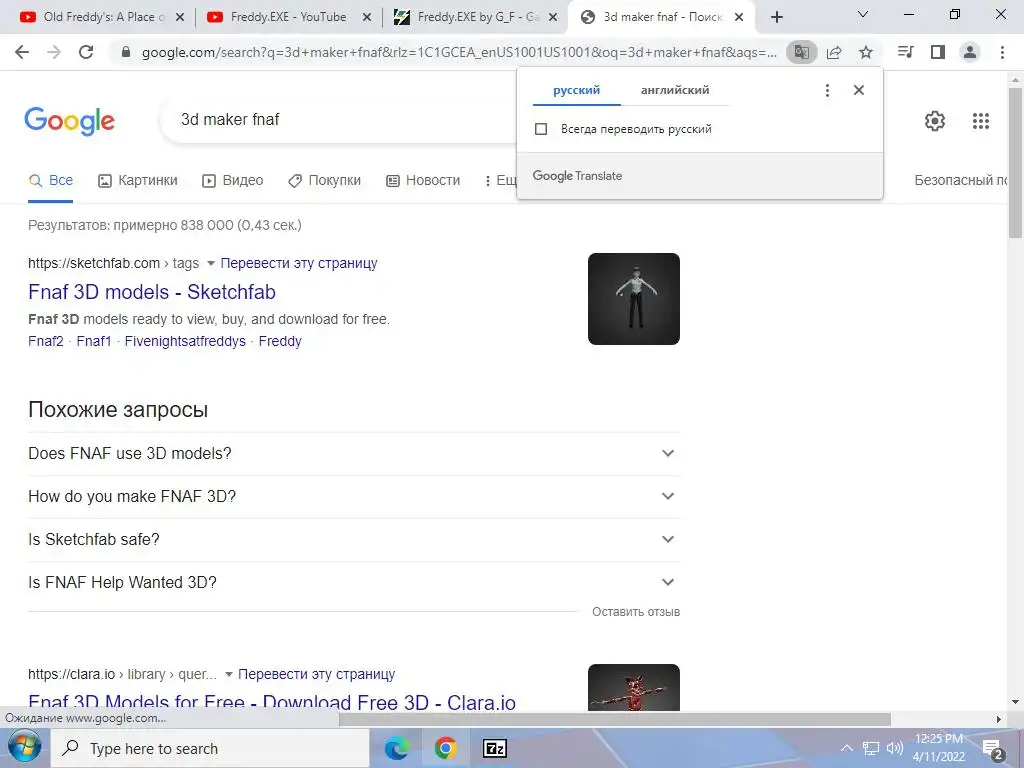Click the Chrome taskbar icon

pyautogui.click(x=445, y=748)
